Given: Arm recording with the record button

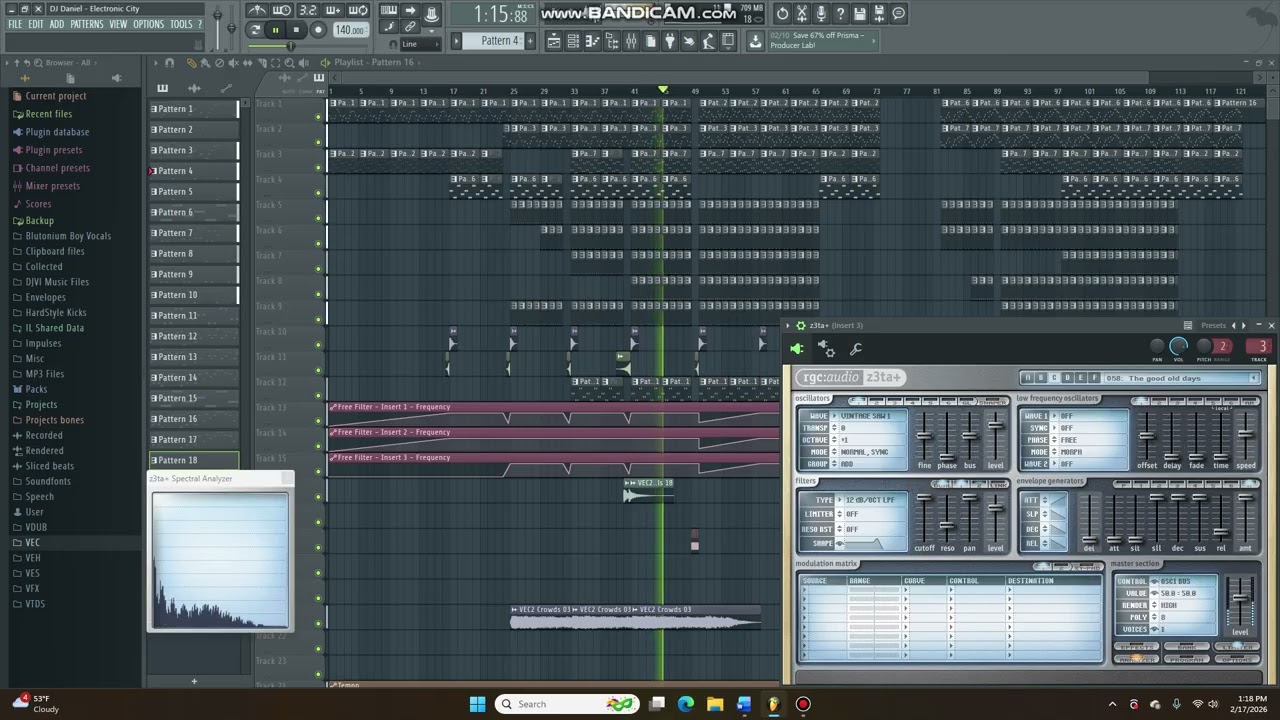Looking at the screenshot, I should [318, 30].
